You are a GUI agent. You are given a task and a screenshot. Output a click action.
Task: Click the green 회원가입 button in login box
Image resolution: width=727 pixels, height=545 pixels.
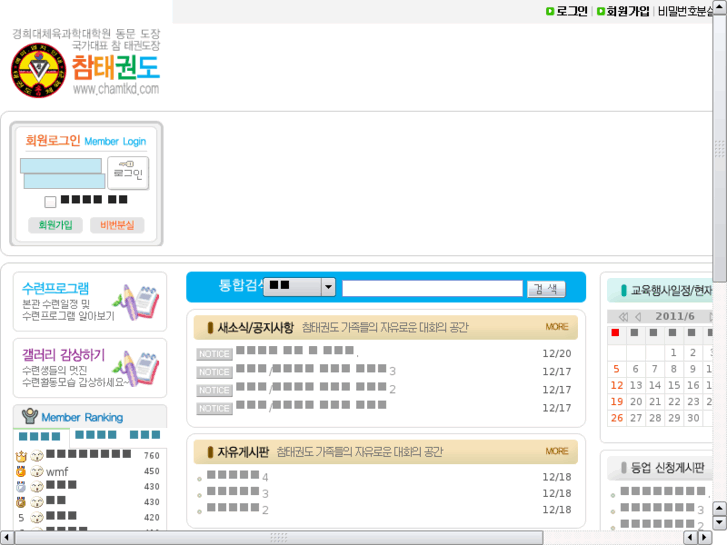(x=55, y=225)
